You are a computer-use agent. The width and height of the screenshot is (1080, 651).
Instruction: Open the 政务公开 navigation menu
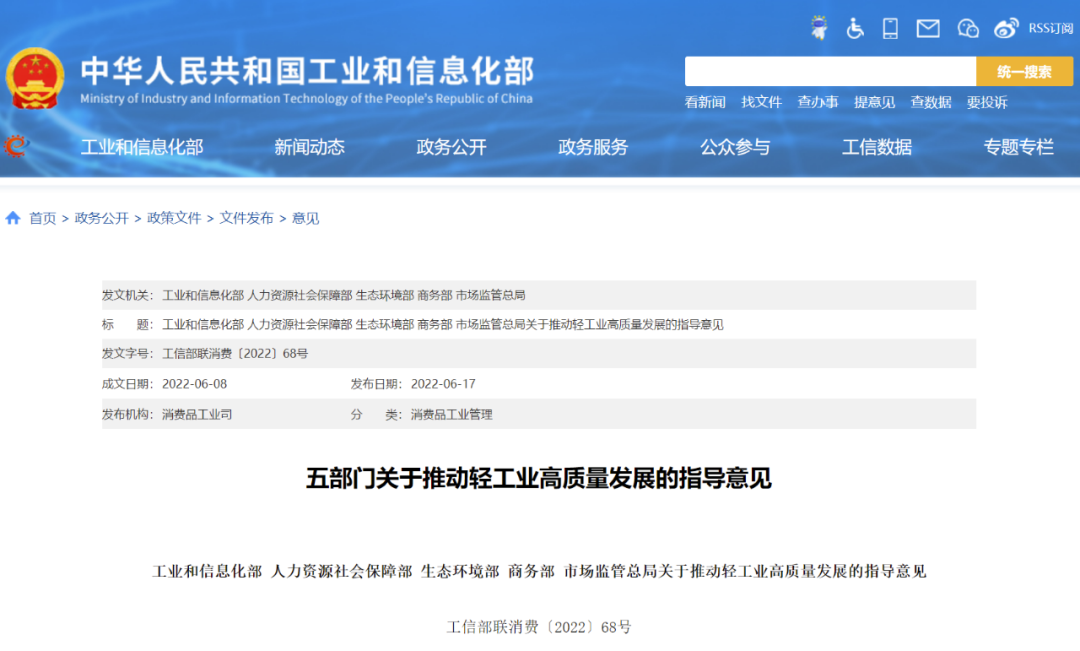(x=450, y=147)
